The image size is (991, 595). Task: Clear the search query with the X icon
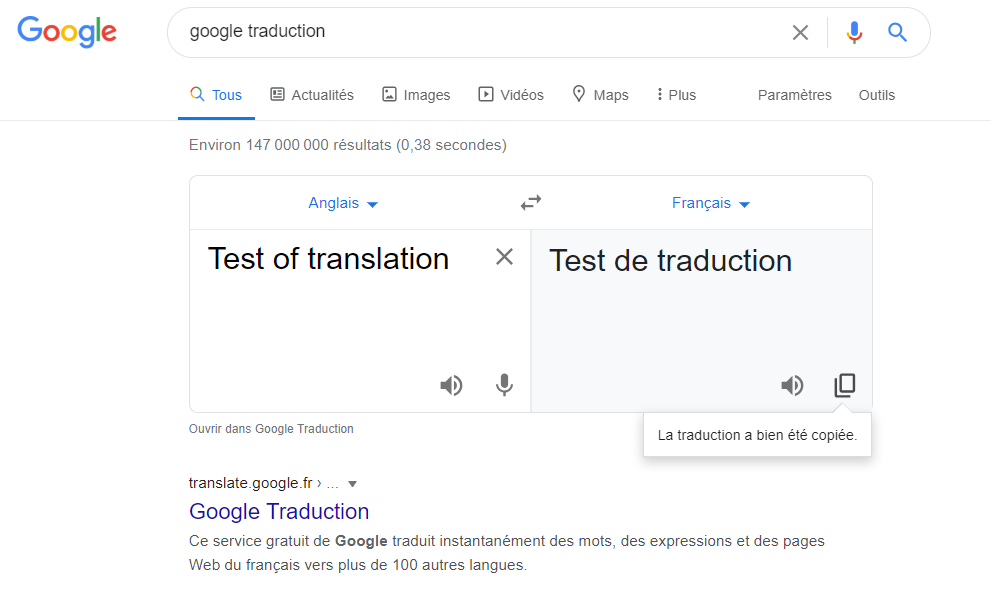pos(800,31)
